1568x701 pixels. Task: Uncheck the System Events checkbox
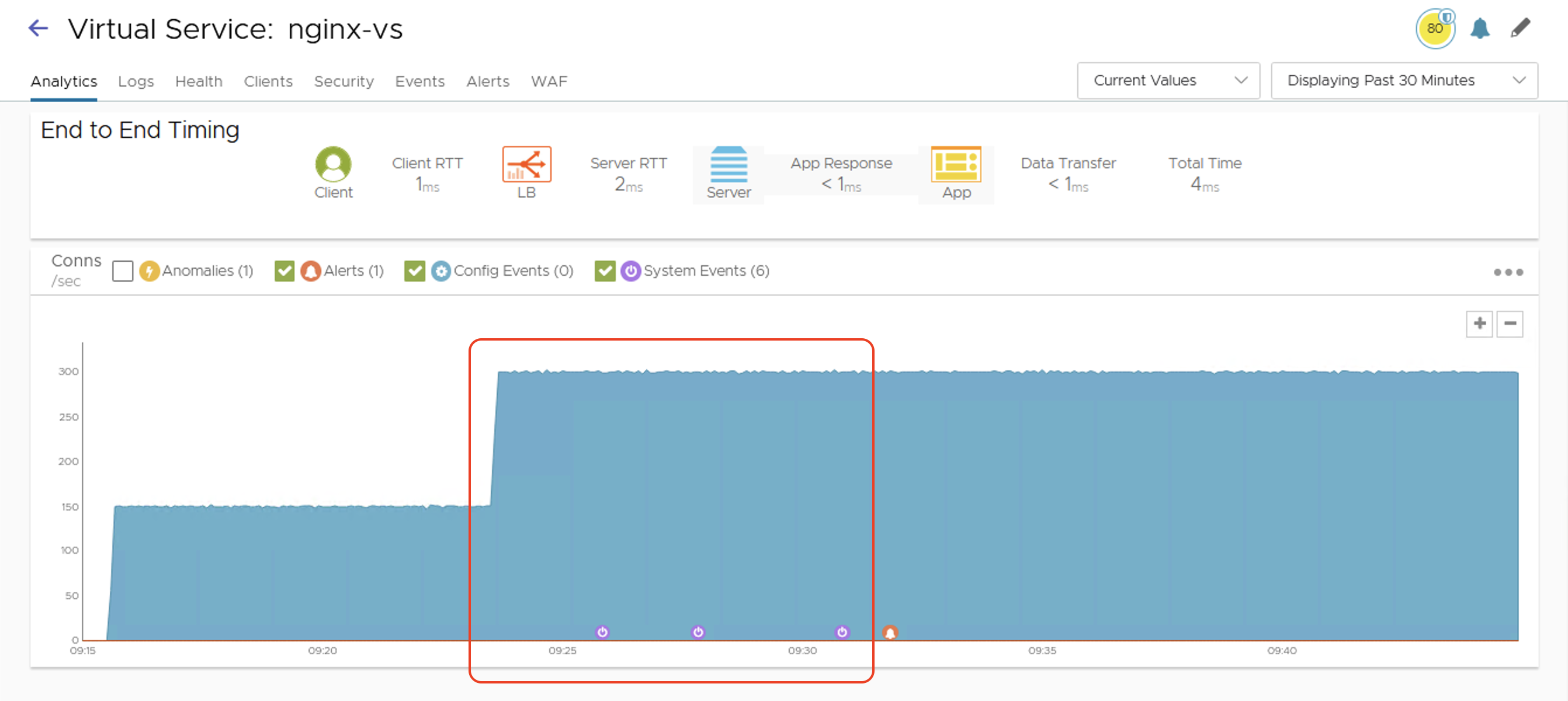tap(605, 271)
